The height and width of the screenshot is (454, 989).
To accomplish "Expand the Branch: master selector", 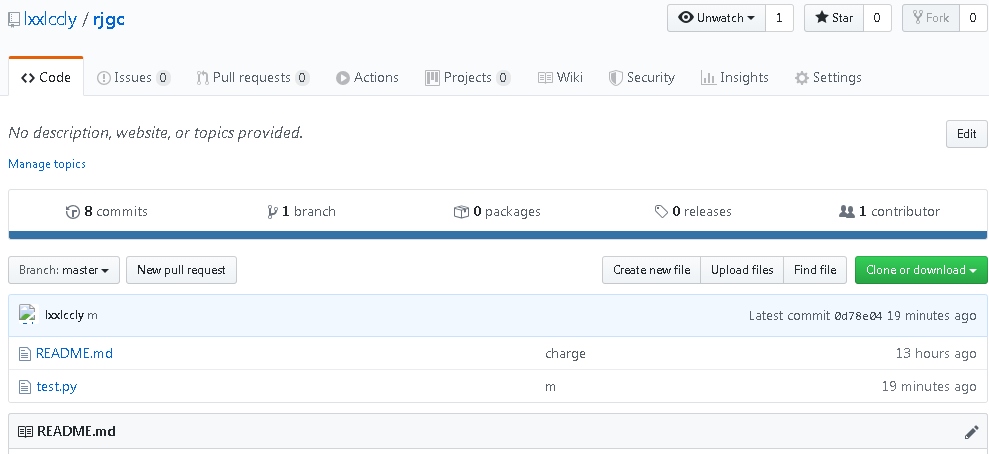I will (x=64, y=270).
